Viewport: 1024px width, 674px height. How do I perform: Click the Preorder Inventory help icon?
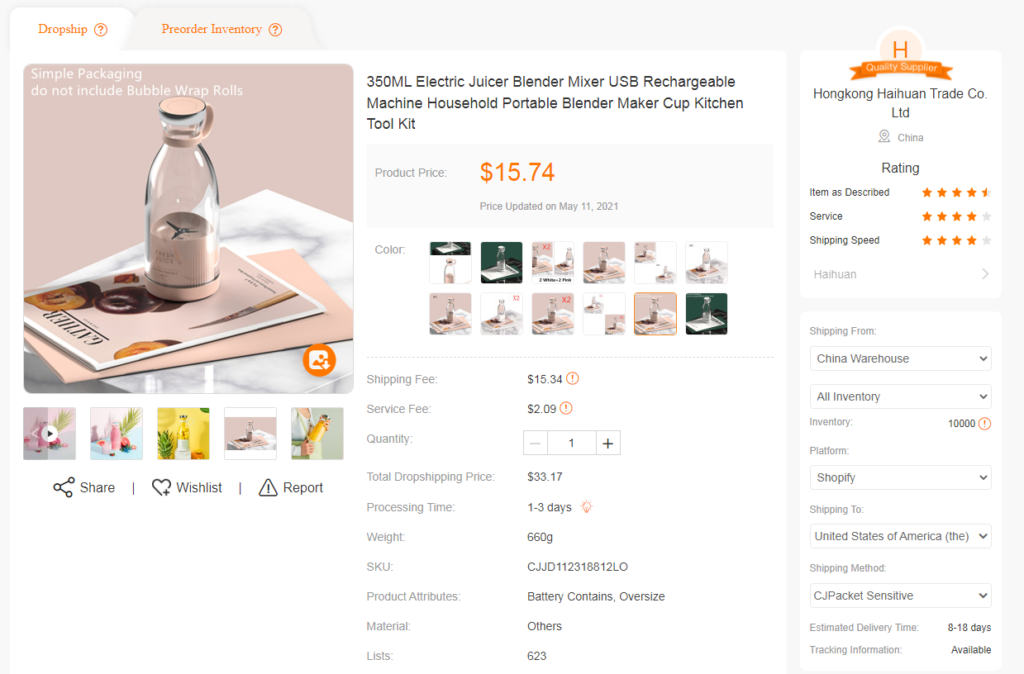coord(276,29)
